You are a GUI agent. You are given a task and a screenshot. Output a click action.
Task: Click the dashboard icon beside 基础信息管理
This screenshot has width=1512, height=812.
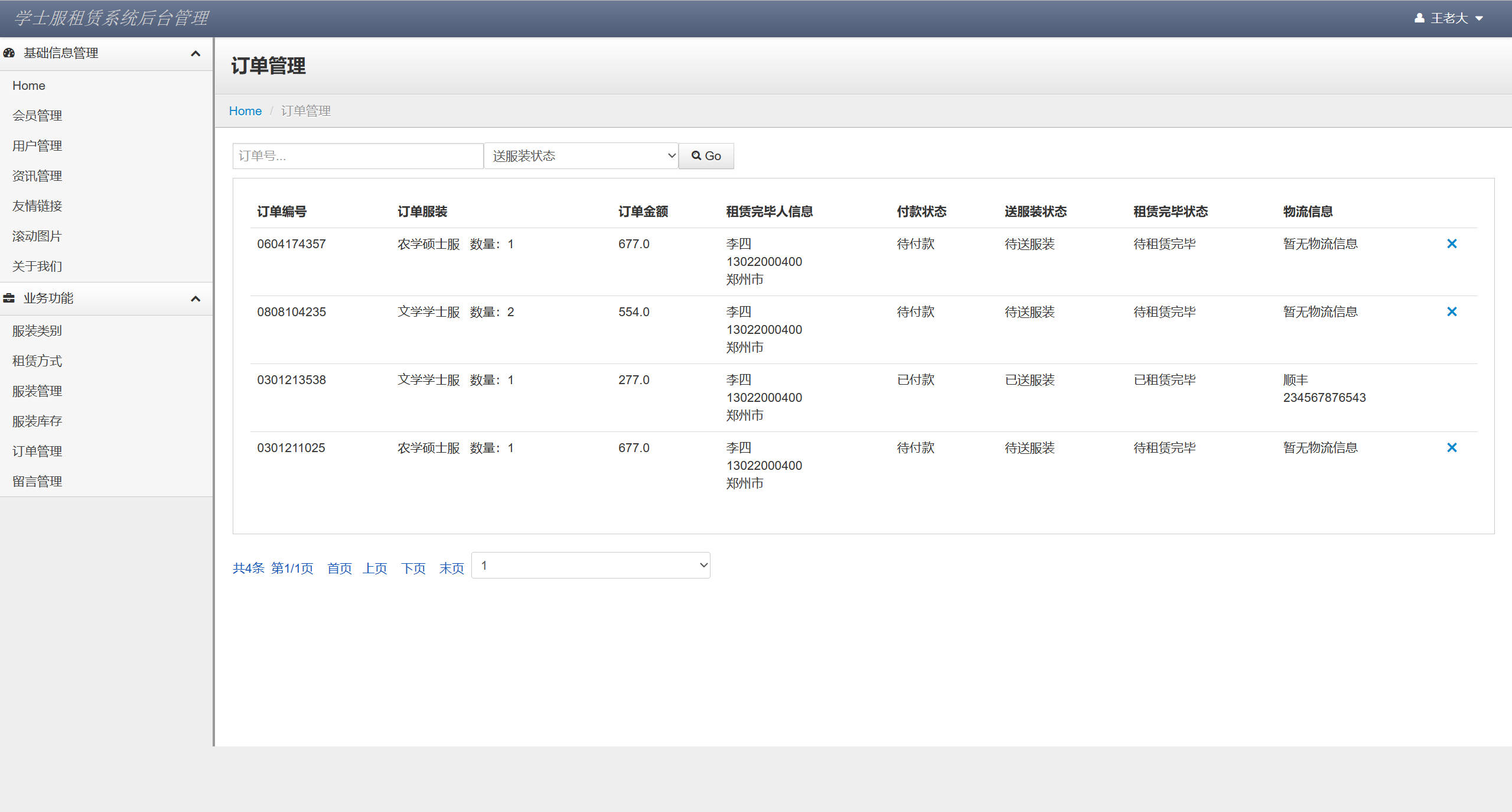click(9, 53)
